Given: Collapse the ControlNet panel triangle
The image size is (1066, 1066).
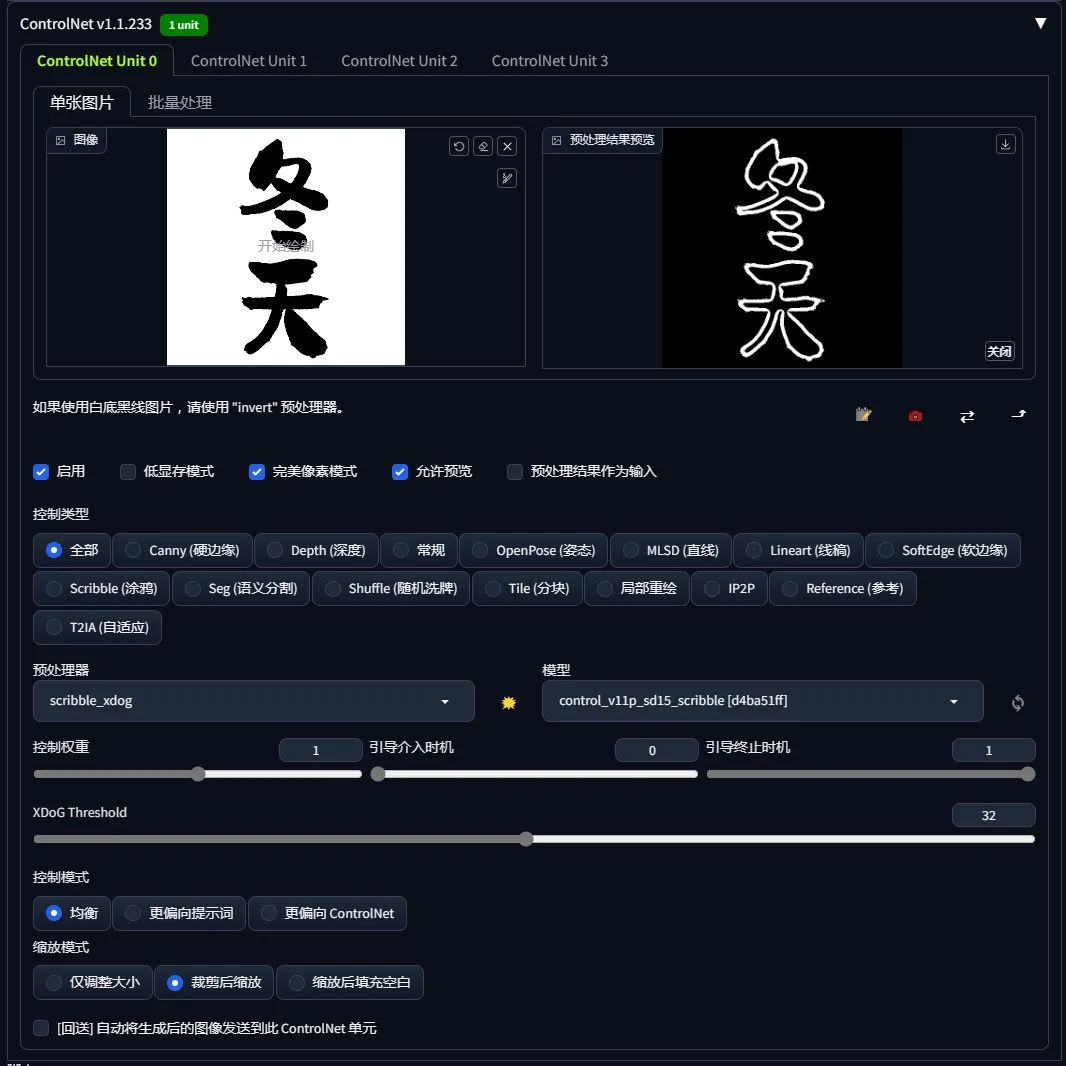Looking at the screenshot, I should (x=1040, y=24).
